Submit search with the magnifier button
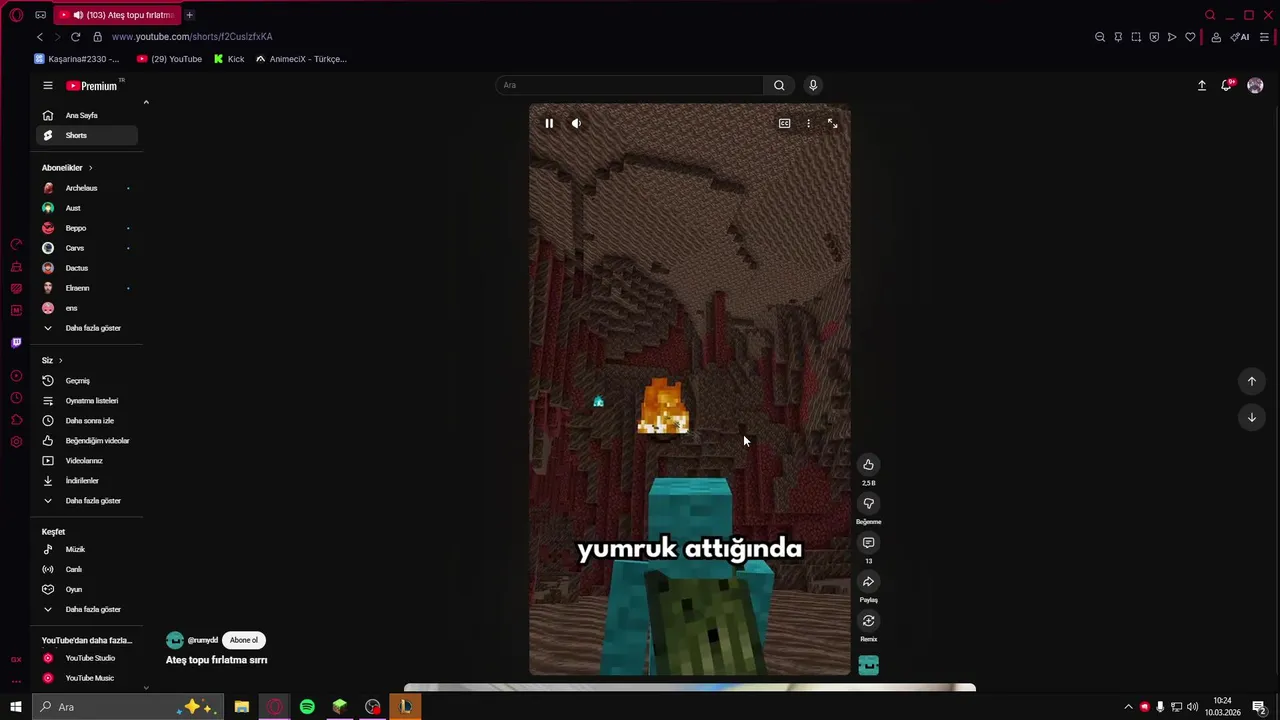 coord(779,85)
